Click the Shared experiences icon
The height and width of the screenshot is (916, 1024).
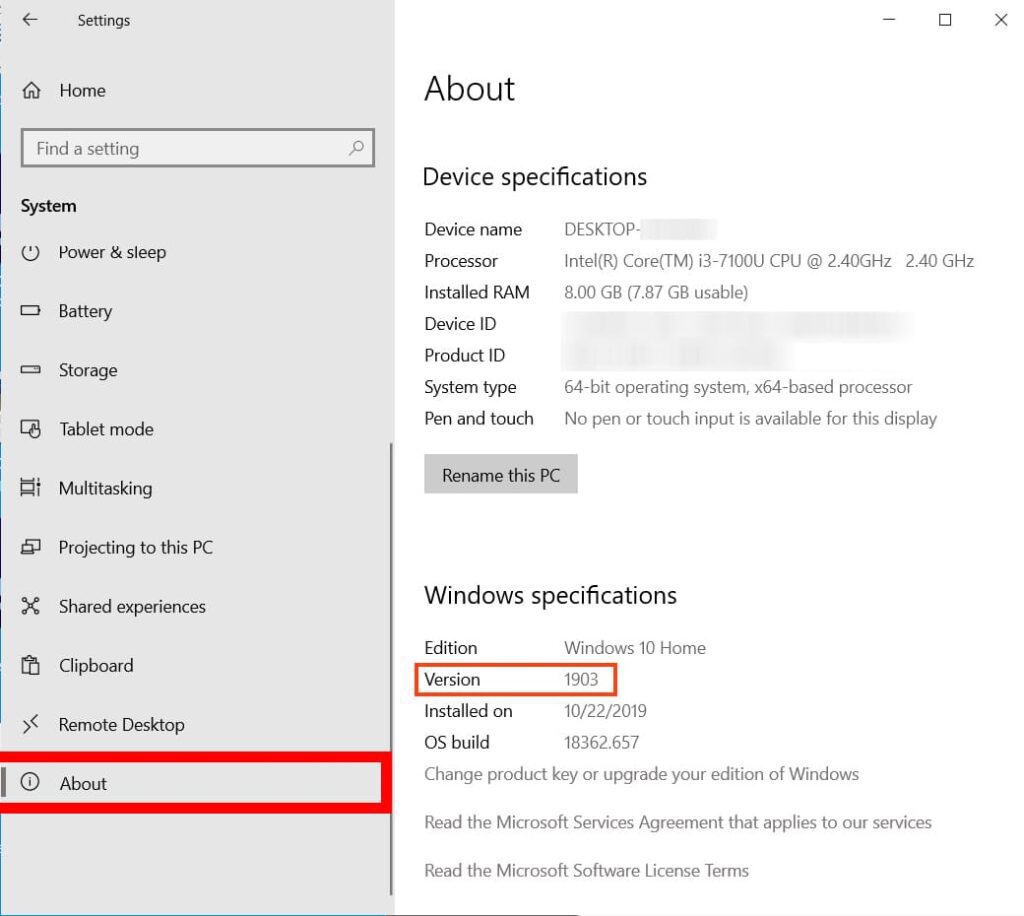point(31,607)
